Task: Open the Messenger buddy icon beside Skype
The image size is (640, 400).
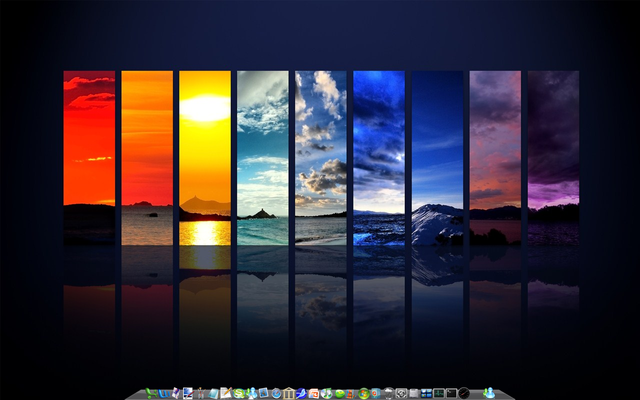Action: (252, 393)
